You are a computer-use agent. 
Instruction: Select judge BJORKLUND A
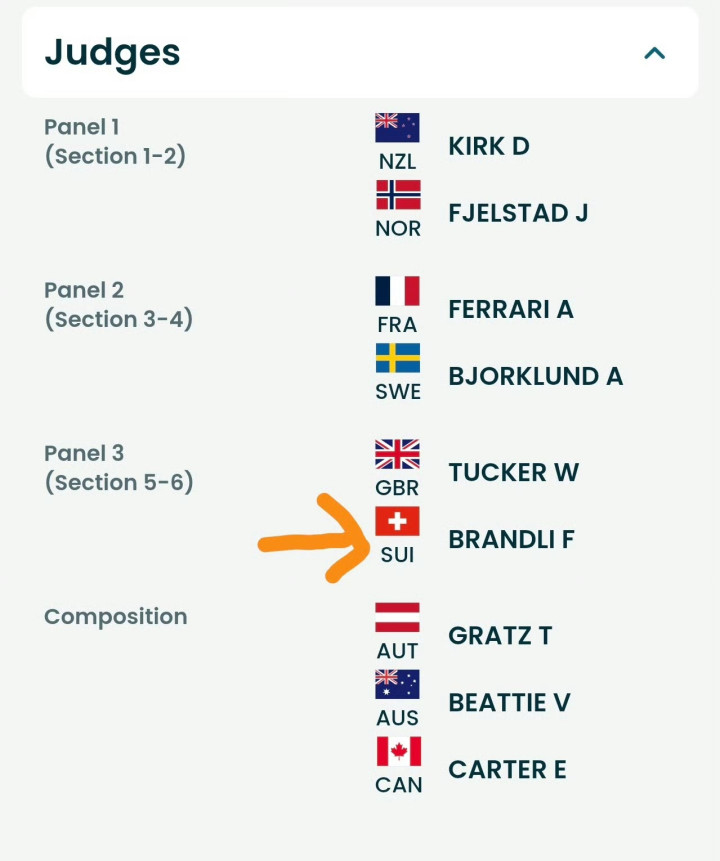point(535,376)
